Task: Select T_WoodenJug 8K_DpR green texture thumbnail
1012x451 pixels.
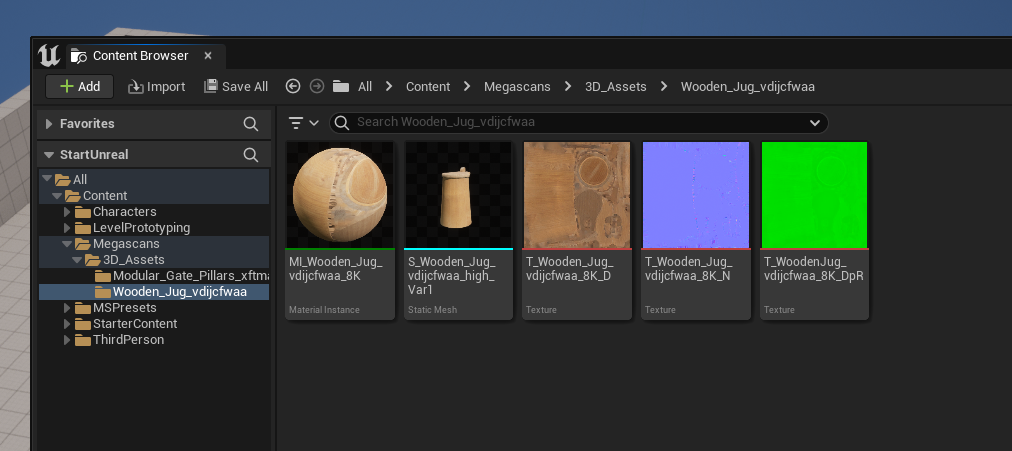Action: 815,195
